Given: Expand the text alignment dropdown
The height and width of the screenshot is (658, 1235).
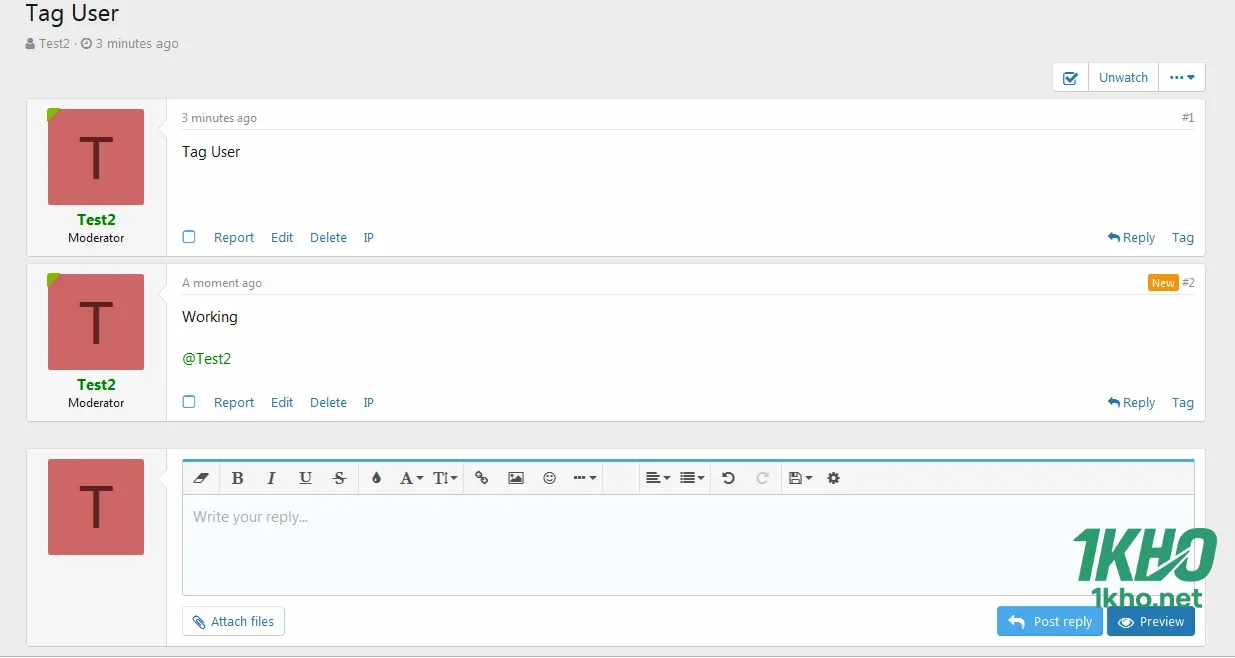Looking at the screenshot, I should pos(657,478).
